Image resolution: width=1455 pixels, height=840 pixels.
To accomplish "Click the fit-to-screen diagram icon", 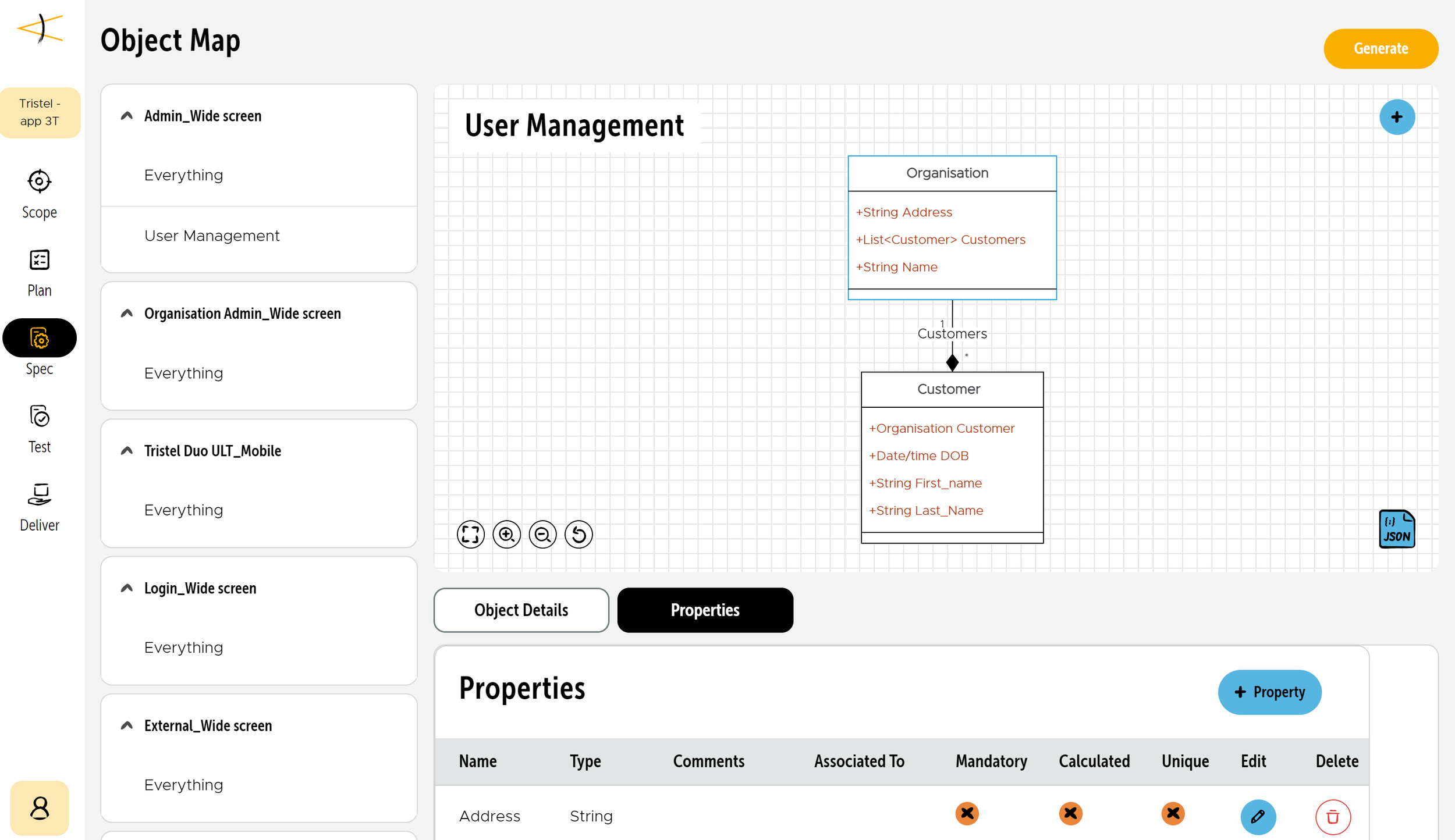I will click(x=470, y=534).
